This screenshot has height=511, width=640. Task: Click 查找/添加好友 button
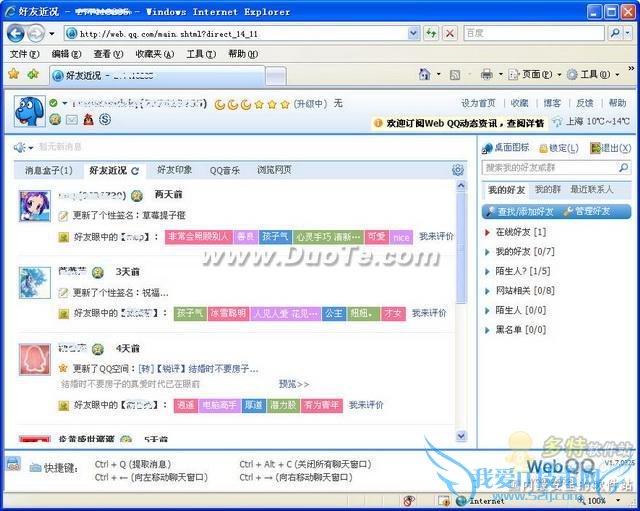pyautogui.click(x=520, y=211)
